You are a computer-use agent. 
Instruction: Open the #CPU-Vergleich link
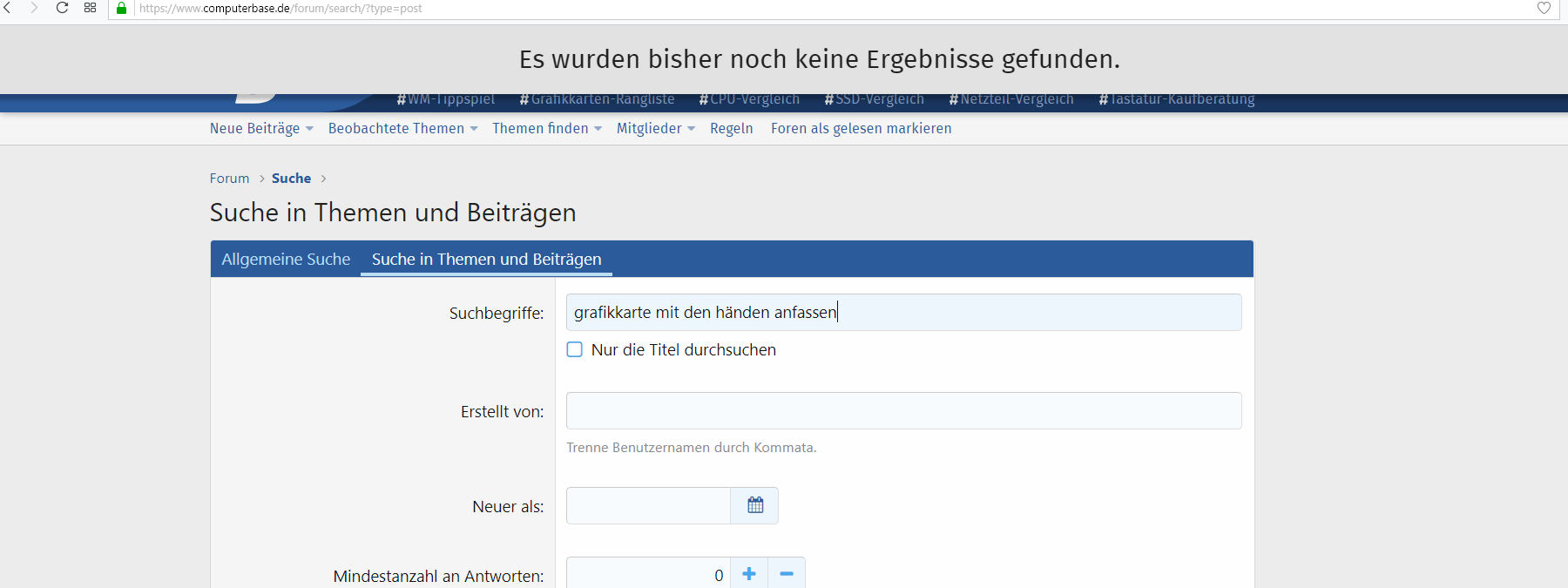coord(749,99)
